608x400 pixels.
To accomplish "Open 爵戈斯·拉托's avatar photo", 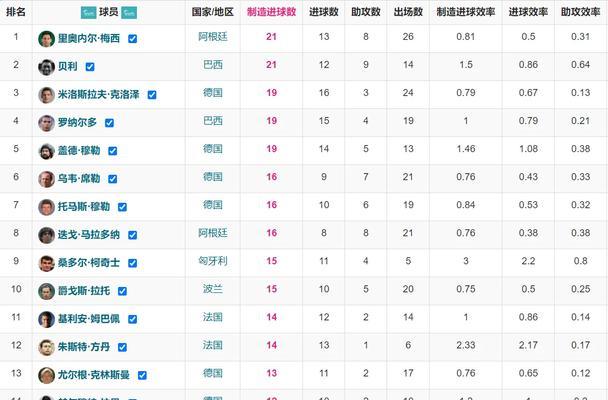I will [x=47, y=291].
